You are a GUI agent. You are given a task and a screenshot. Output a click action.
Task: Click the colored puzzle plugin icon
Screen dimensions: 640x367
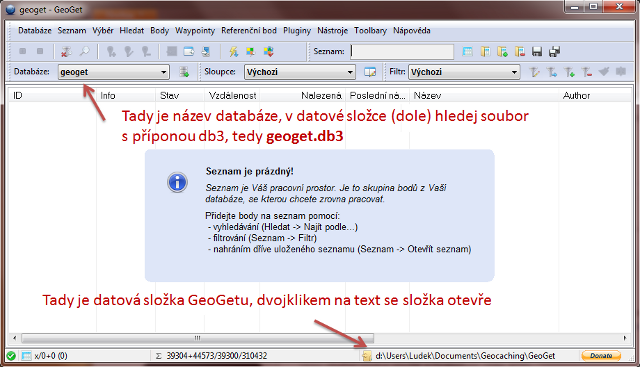251,51
